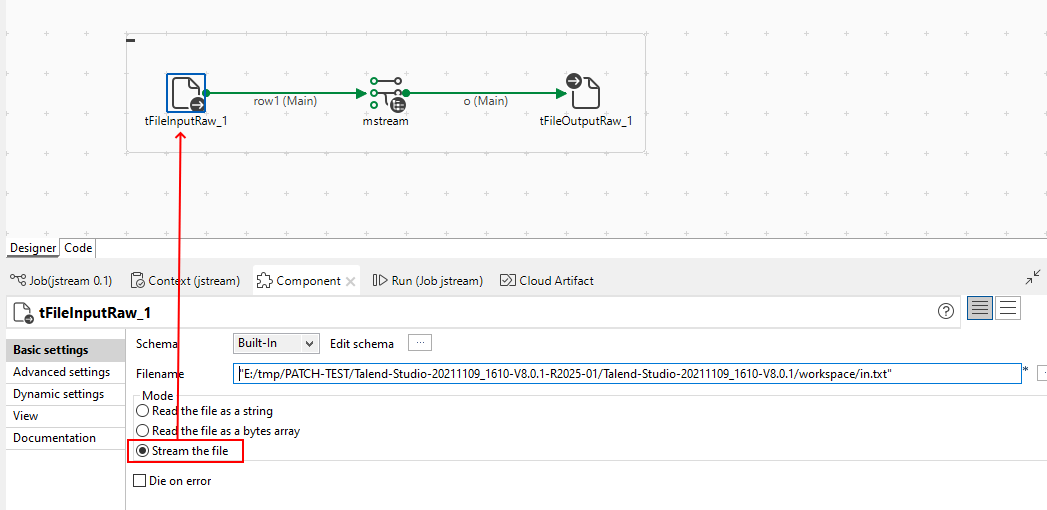1047x510 pixels.
Task: Click the tFileInputRaw_1 label under component
Action: pyautogui.click(x=186, y=121)
